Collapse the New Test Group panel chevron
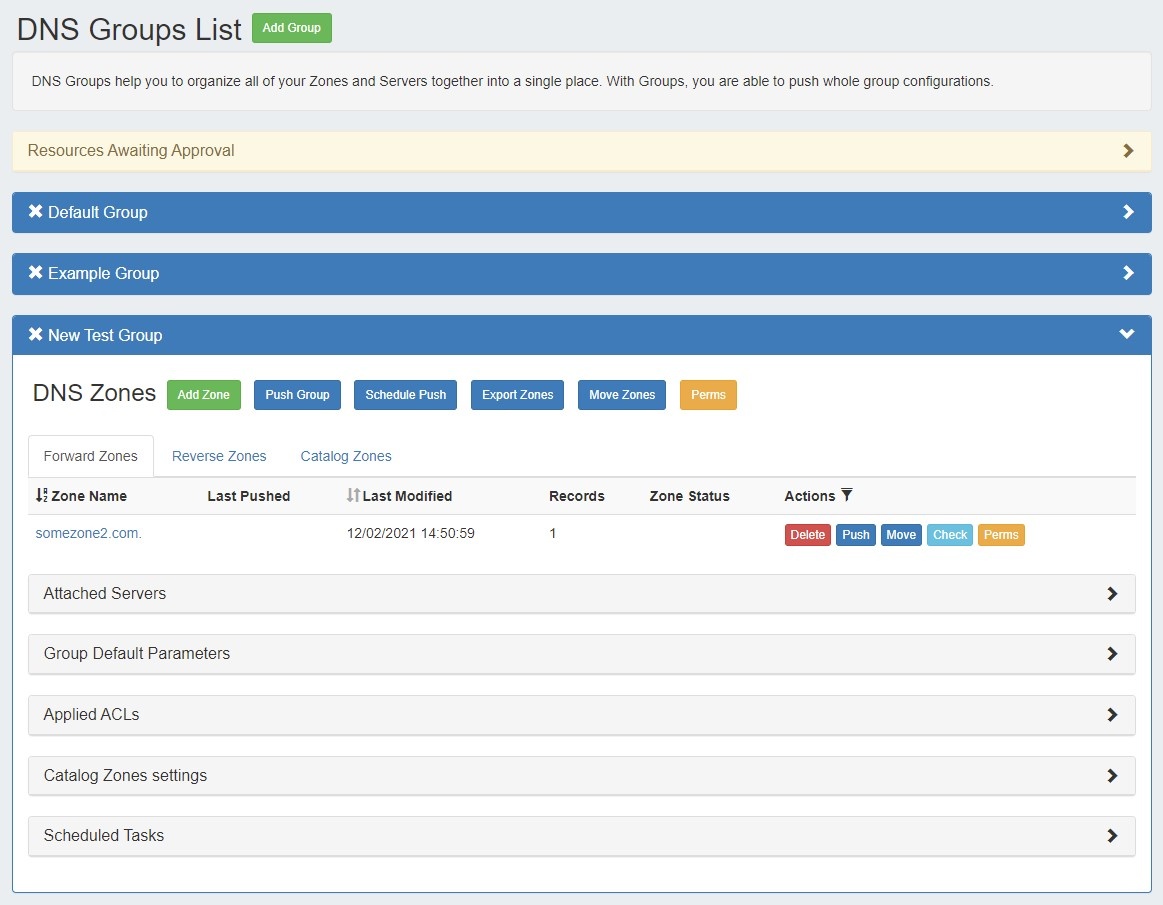 pyautogui.click(x=1127, y=335)
